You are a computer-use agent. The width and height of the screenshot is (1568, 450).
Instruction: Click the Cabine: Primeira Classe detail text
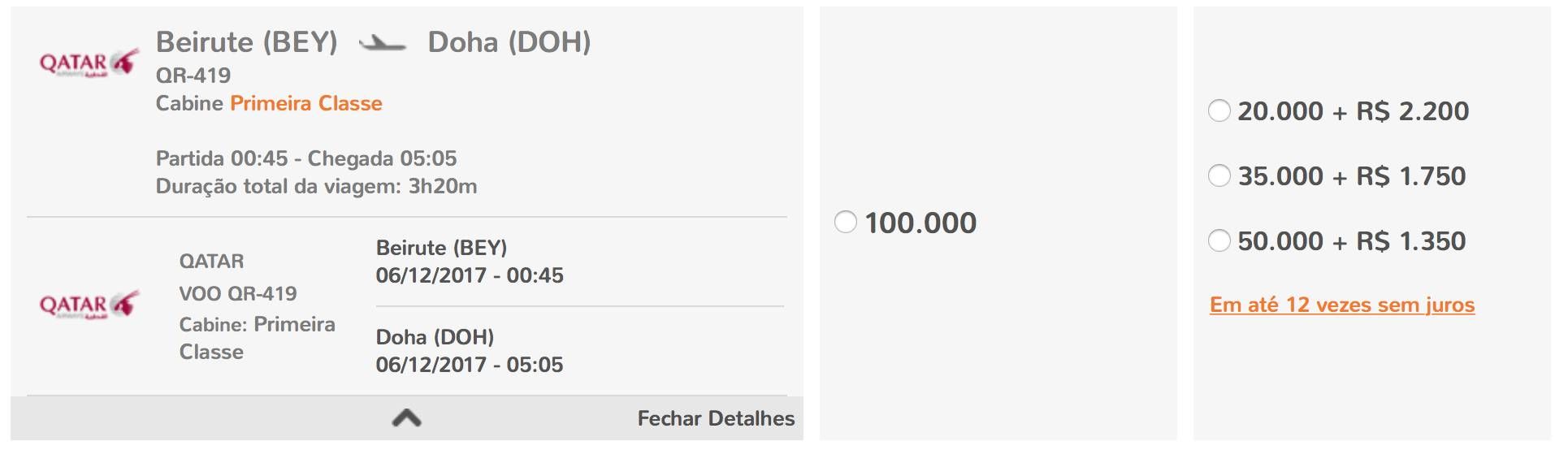click(x=258, y=338)
